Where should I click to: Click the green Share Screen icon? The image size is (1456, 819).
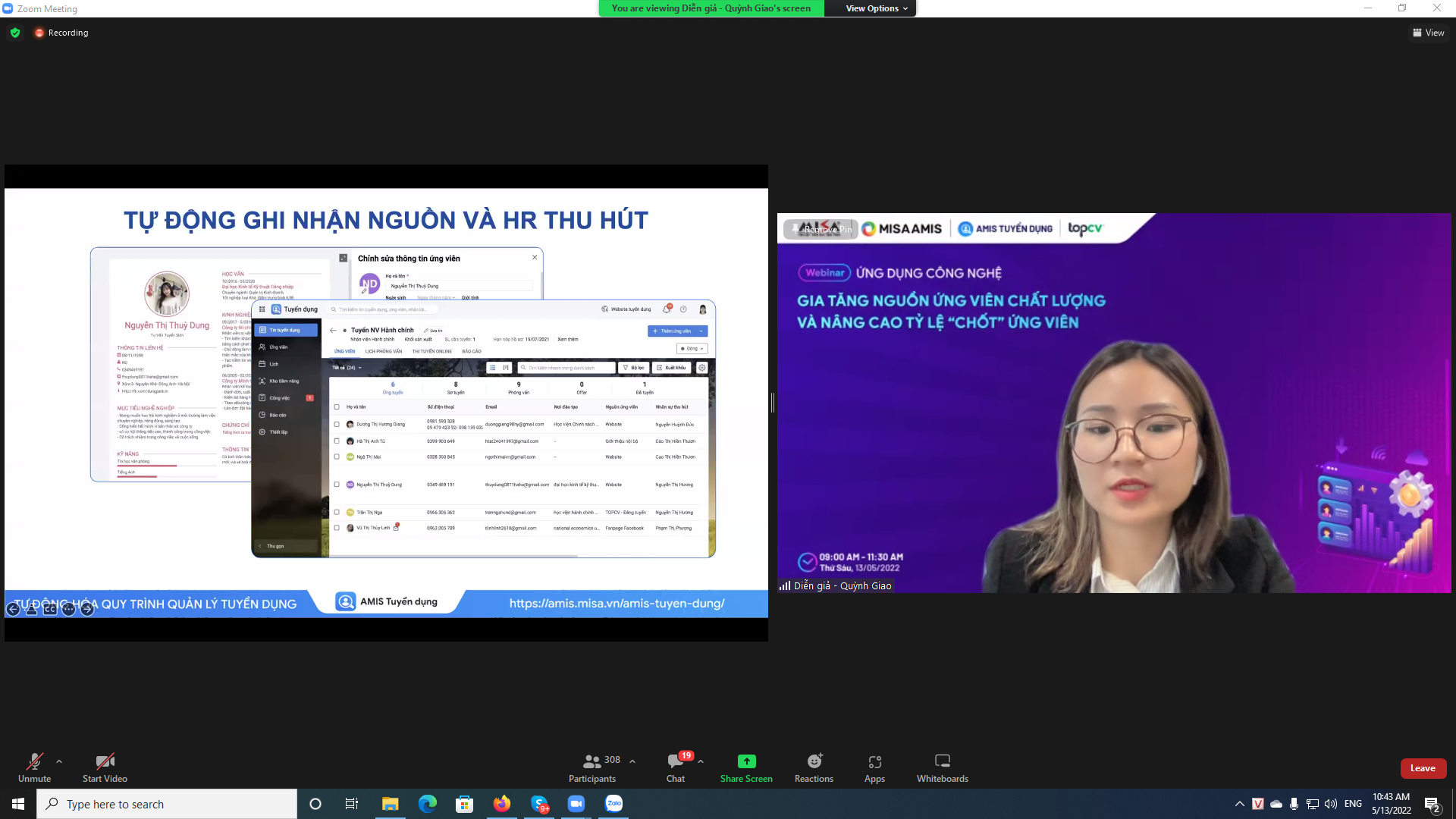[x=746, y=761]
